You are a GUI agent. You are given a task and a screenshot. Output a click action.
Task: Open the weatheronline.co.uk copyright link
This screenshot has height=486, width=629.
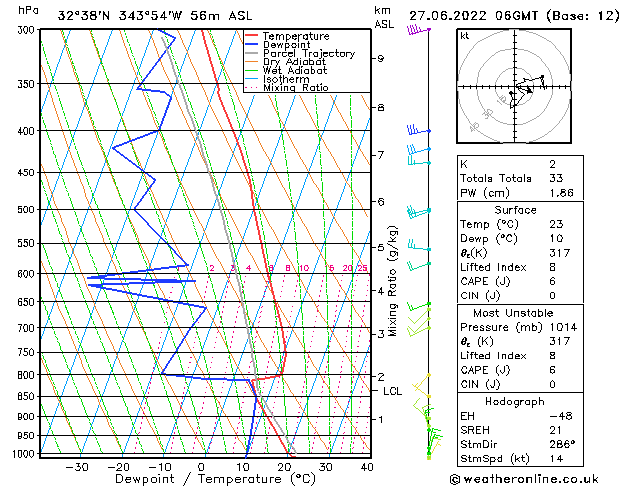coord(524,479)
